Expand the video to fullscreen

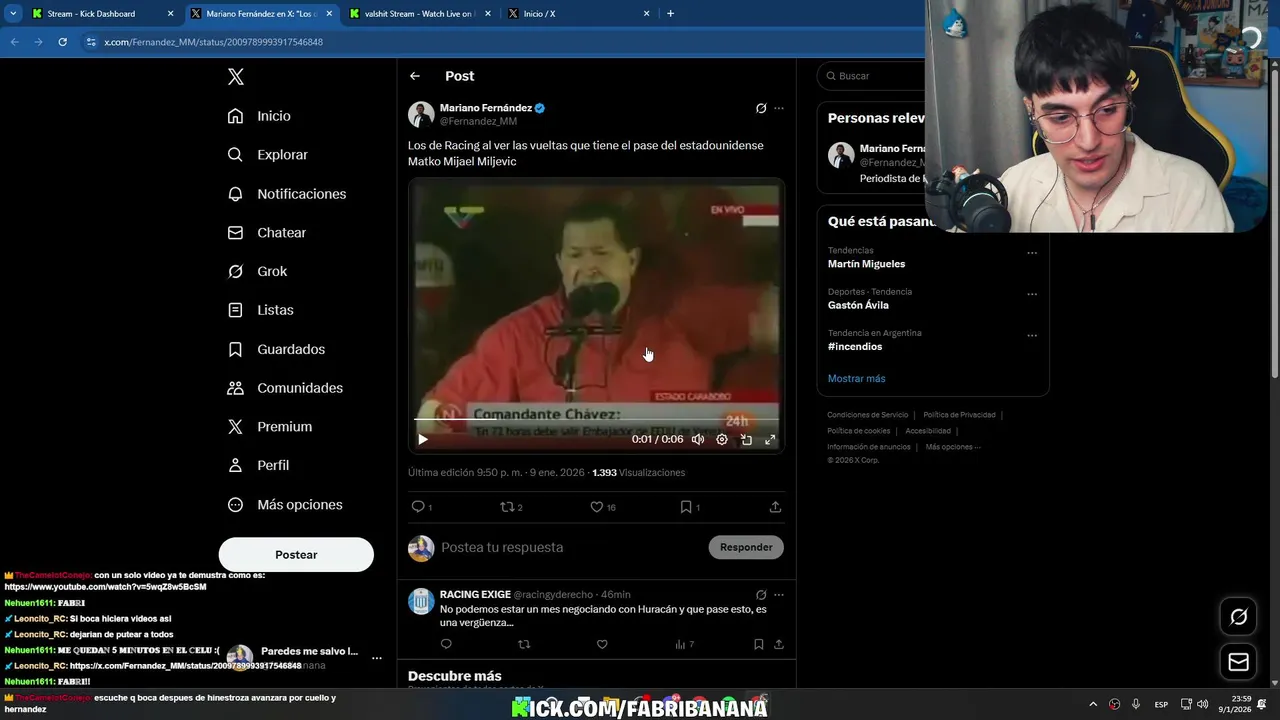pos(770,439)
